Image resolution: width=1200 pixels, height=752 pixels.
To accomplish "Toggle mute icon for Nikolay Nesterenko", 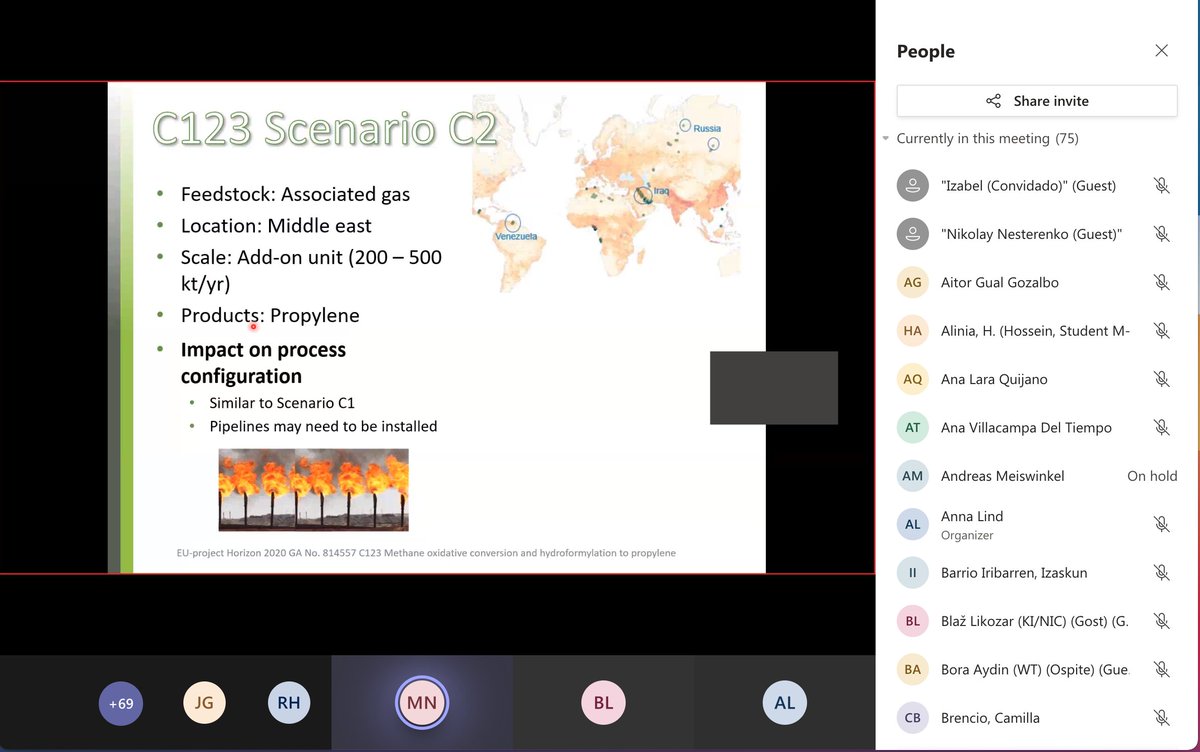I will pyautogui.click(x=1161, y=234).
